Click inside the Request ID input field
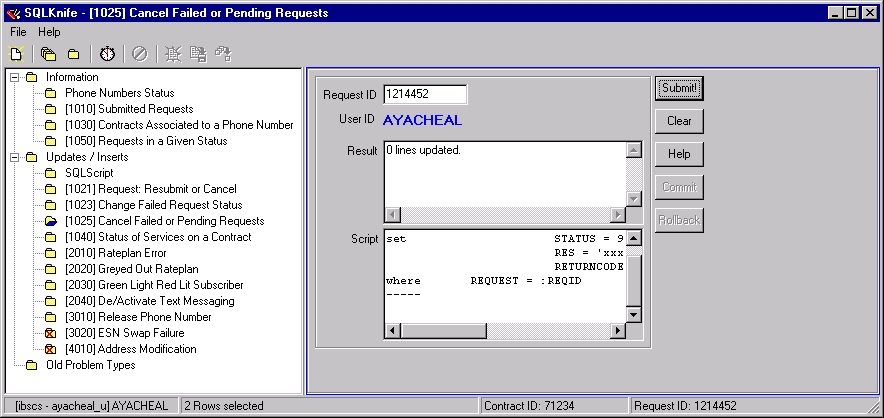 tap(425, 95)
